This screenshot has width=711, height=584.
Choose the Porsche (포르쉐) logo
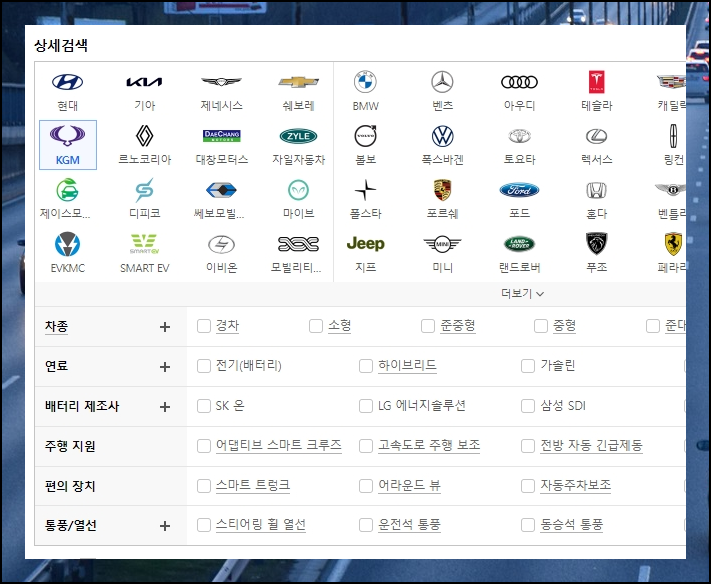[x=442, y=190]
